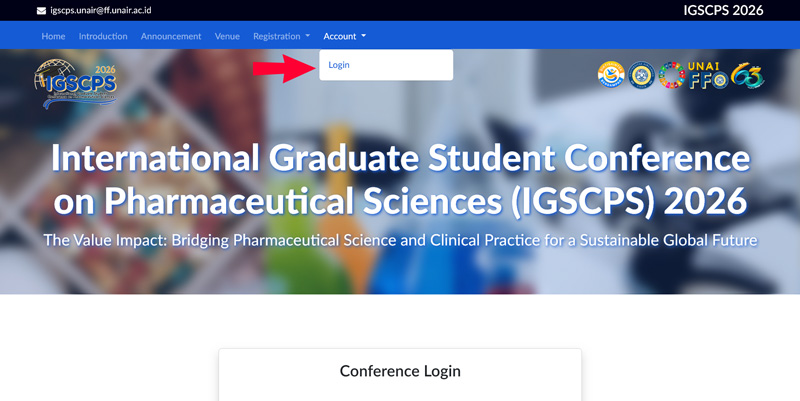
Task: Click the 63 anniversary logo
Action: click(747, 76)
